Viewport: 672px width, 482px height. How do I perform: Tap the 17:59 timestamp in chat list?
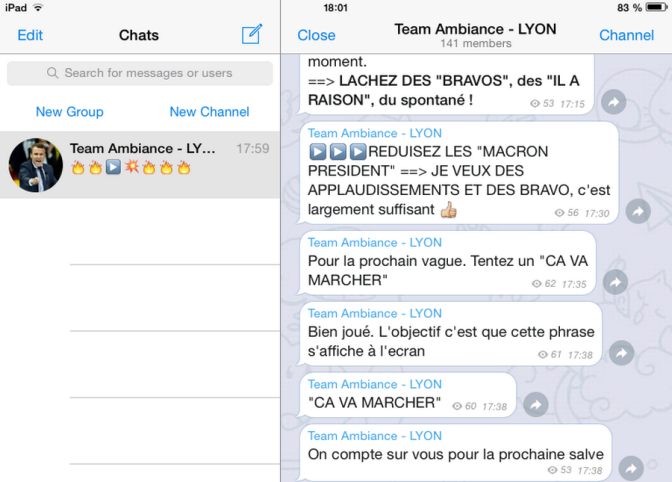pos(253,149)
